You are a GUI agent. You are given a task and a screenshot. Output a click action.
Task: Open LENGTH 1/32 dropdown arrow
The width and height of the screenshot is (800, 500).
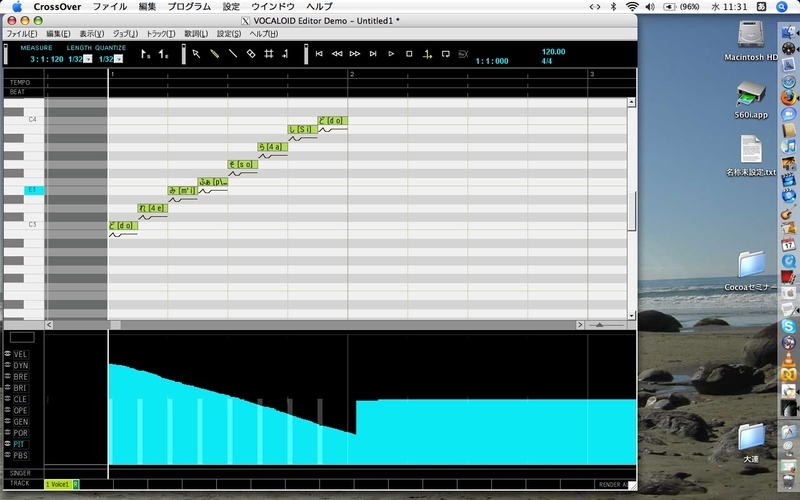click(88, 59)
